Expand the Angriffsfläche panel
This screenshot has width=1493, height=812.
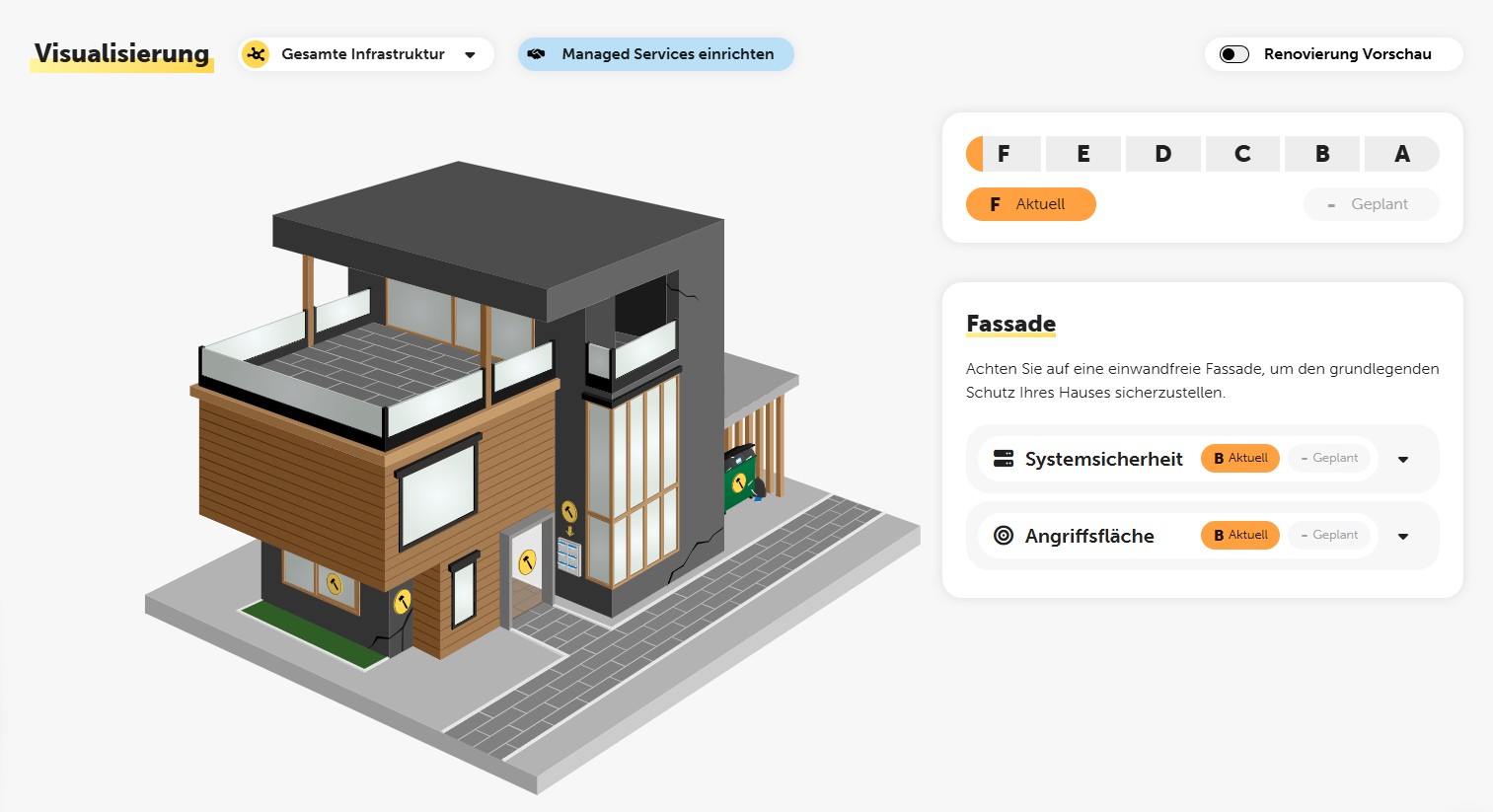pos(1402,536)
